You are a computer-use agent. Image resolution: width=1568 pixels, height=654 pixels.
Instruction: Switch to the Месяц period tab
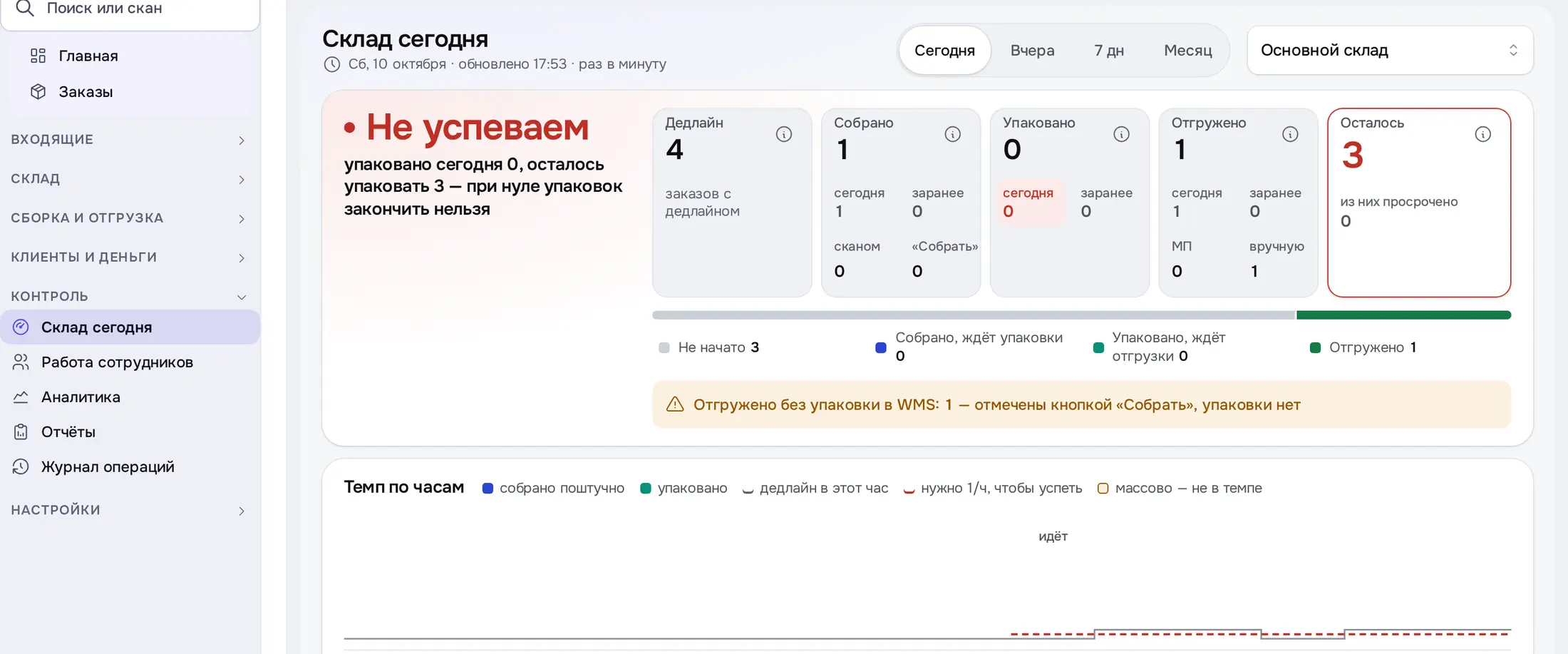(1187, 50)
